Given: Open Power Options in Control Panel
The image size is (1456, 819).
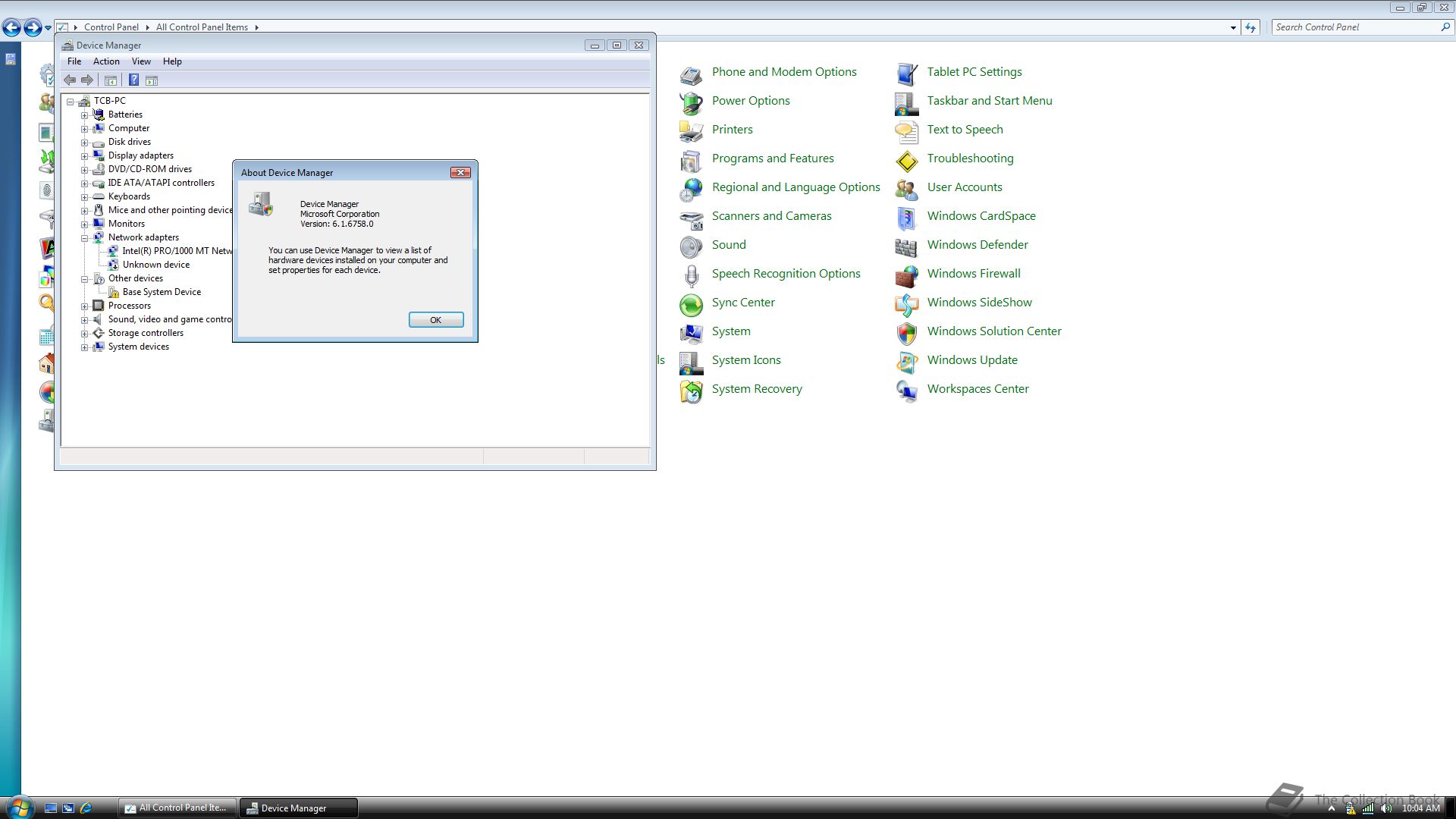Looking at the screenshot, I should [x=751, y=101].
